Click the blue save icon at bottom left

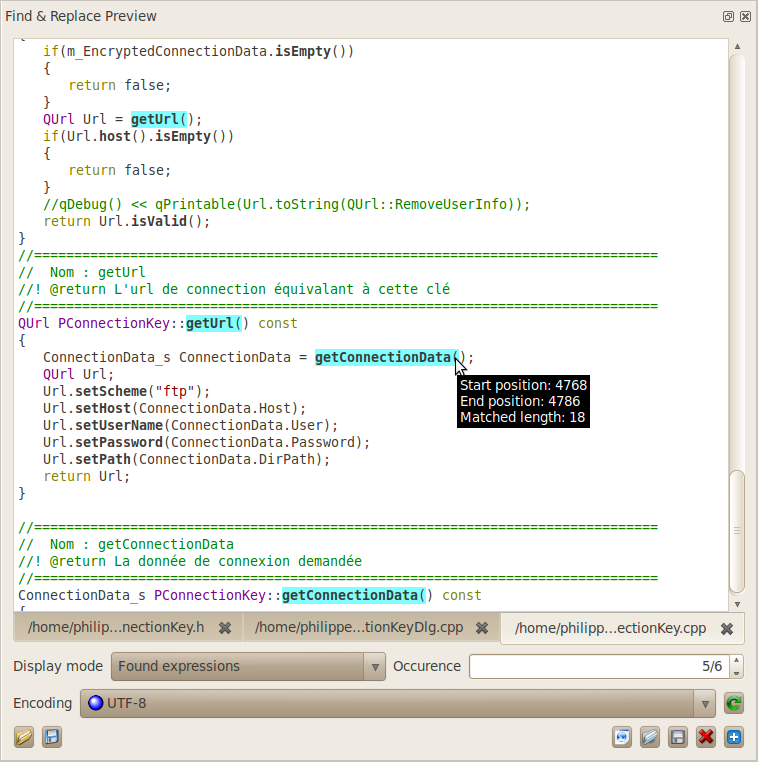click(52, 737)
